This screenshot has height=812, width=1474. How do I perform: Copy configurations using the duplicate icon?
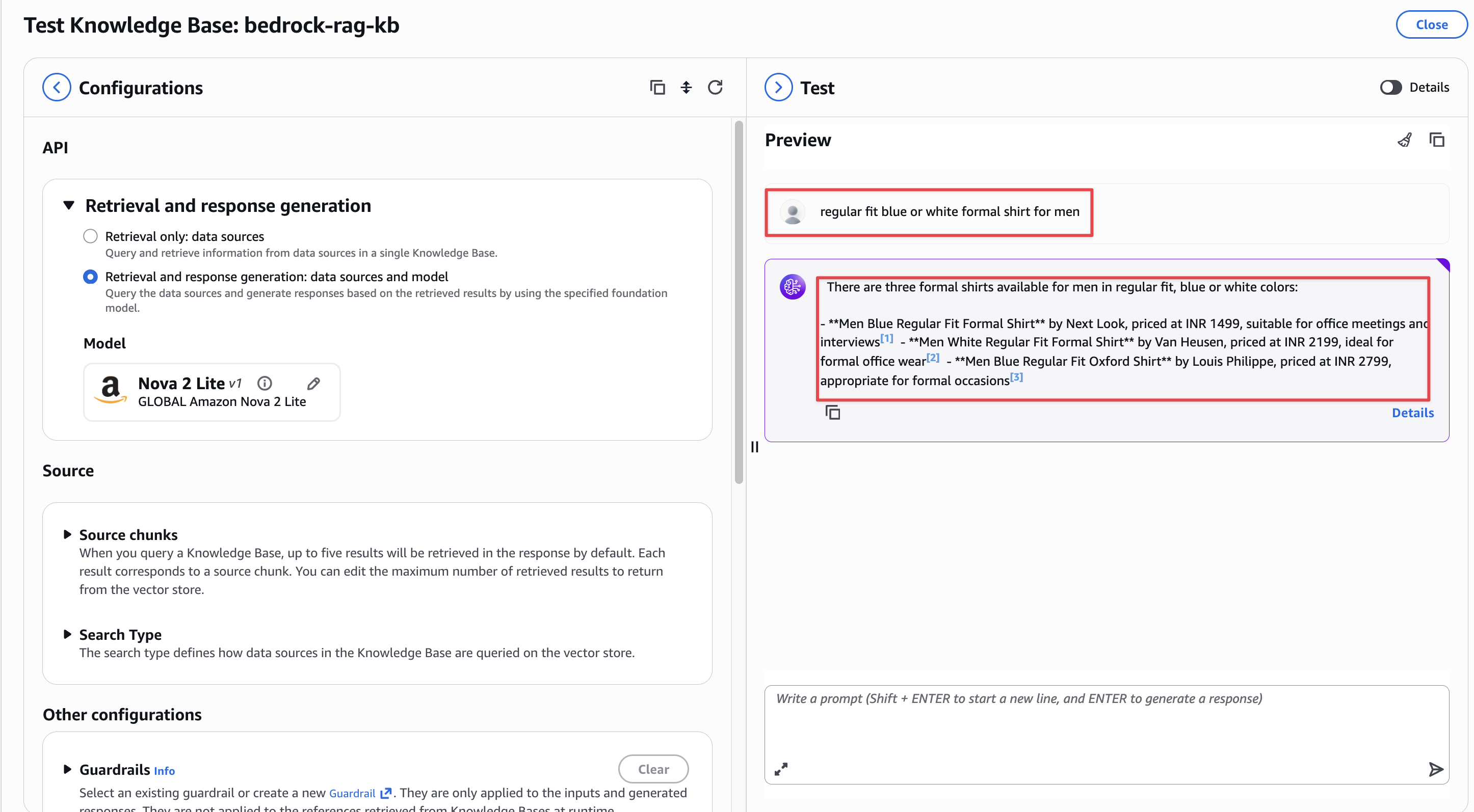(657, 88)
